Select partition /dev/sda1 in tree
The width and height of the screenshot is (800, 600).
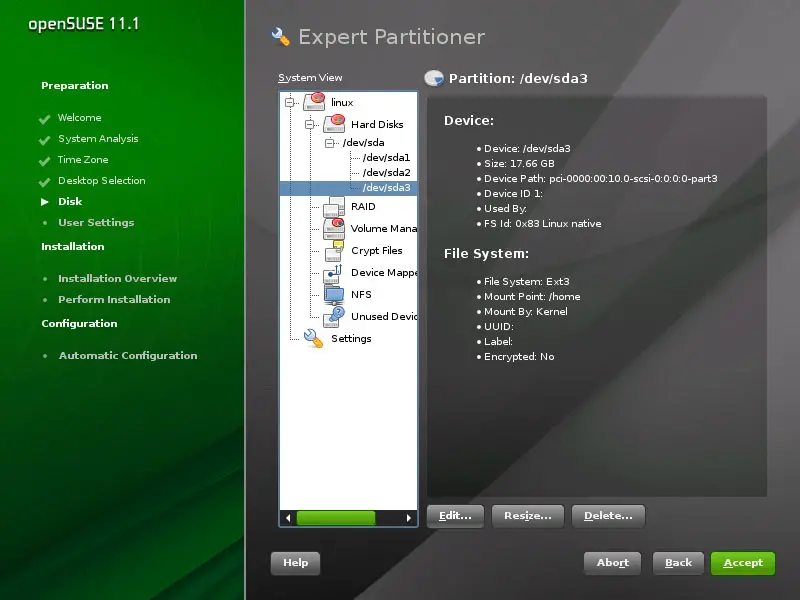[x=386, y=157]
